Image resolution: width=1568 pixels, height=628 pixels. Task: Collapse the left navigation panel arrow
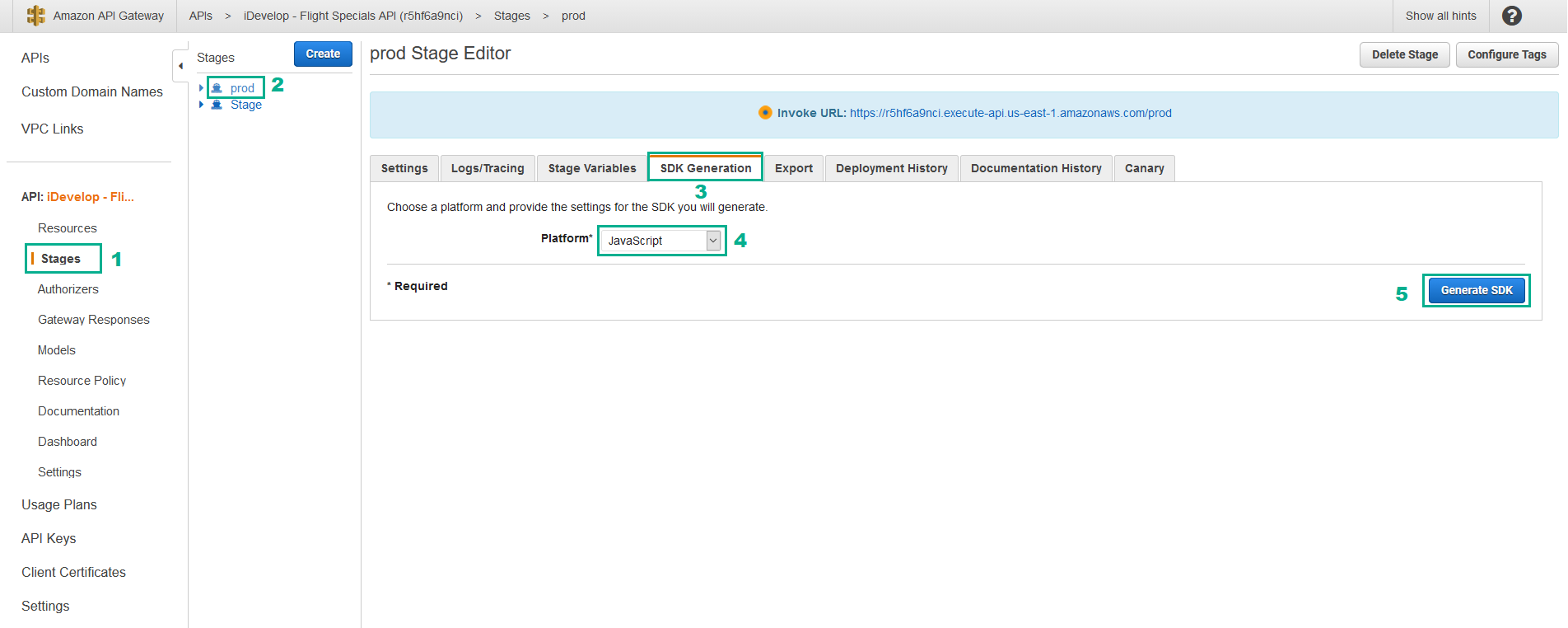[x=180, y=66]
